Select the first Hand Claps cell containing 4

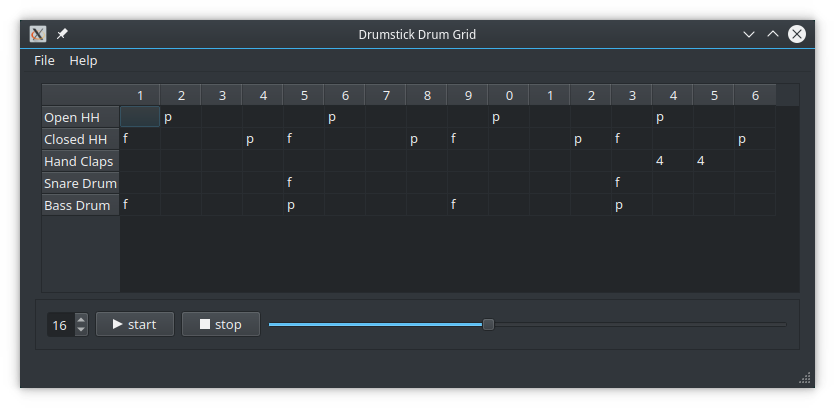tap(672, 161)
